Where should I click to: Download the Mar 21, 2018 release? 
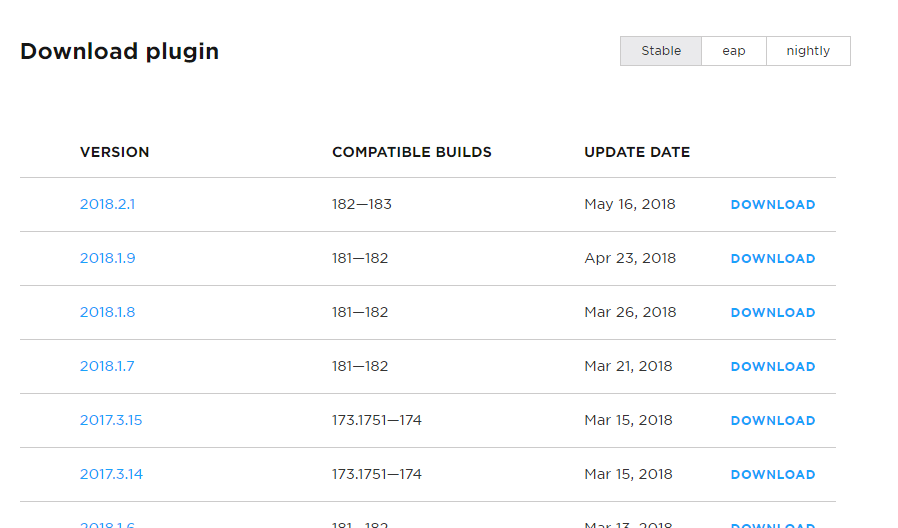click(773, 367)
